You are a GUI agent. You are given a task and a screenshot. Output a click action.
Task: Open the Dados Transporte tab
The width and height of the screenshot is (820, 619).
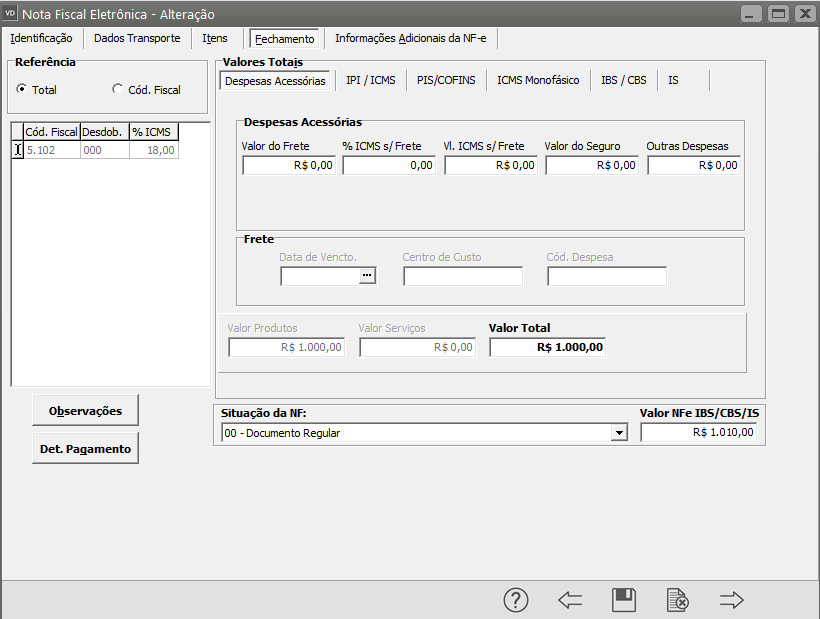coord(137,38)
